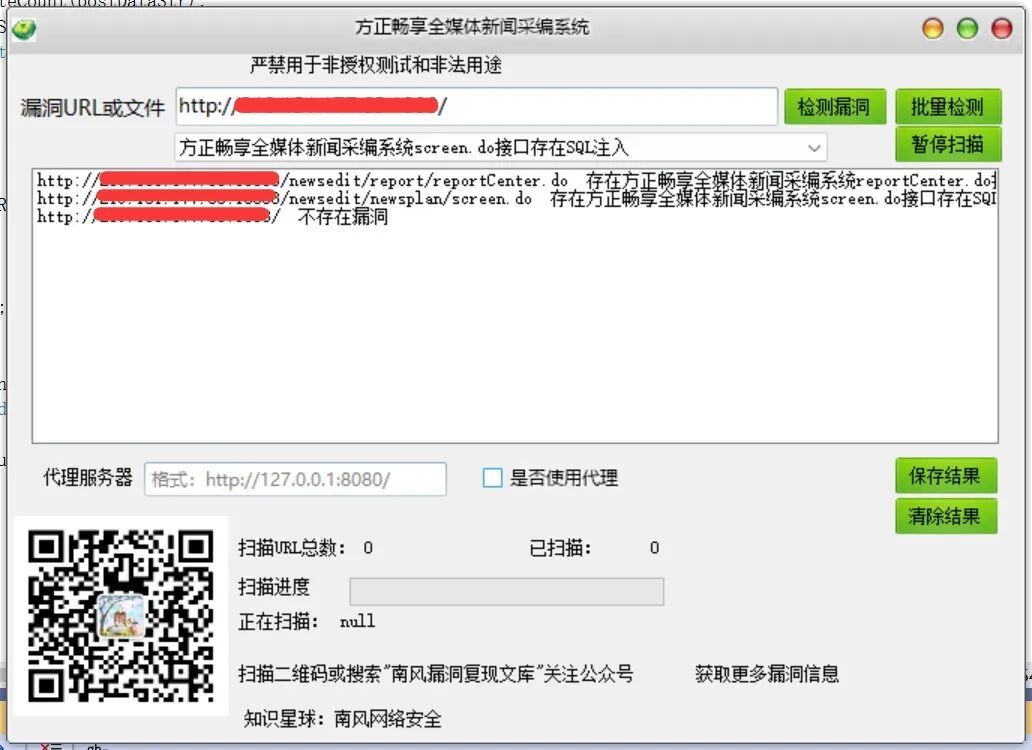Click the 获取更多漏洞信息 text

(x=767, y=674)
